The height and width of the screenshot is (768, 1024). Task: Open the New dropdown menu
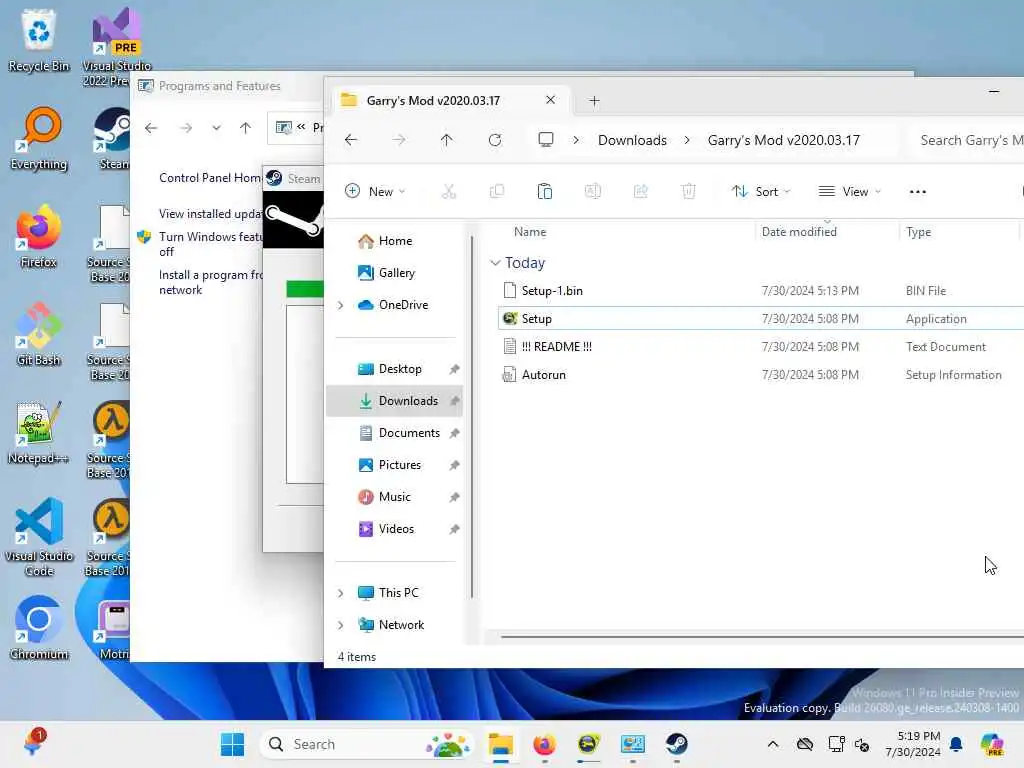(376, 191)
